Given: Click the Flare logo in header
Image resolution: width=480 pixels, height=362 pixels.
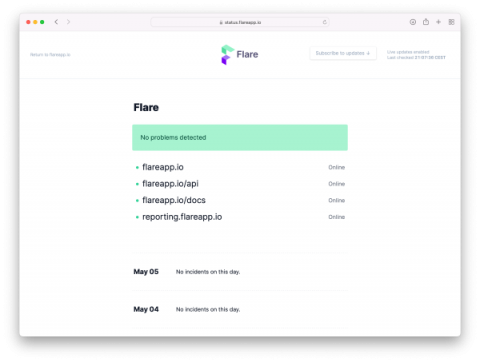Looking at the screenshot, I should coord(240,55).
